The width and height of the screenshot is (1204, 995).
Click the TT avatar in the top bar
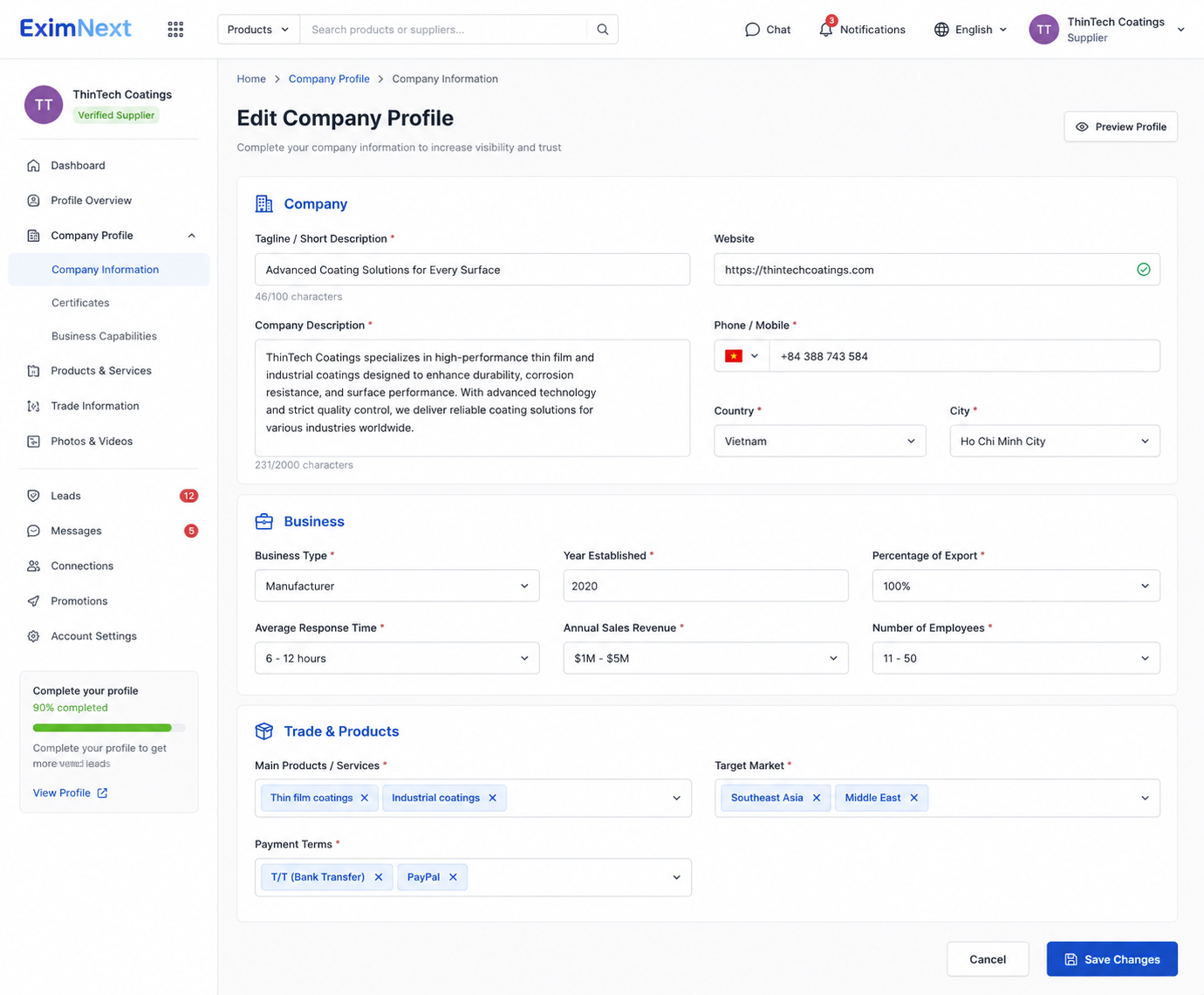[x=1043, y=30]
